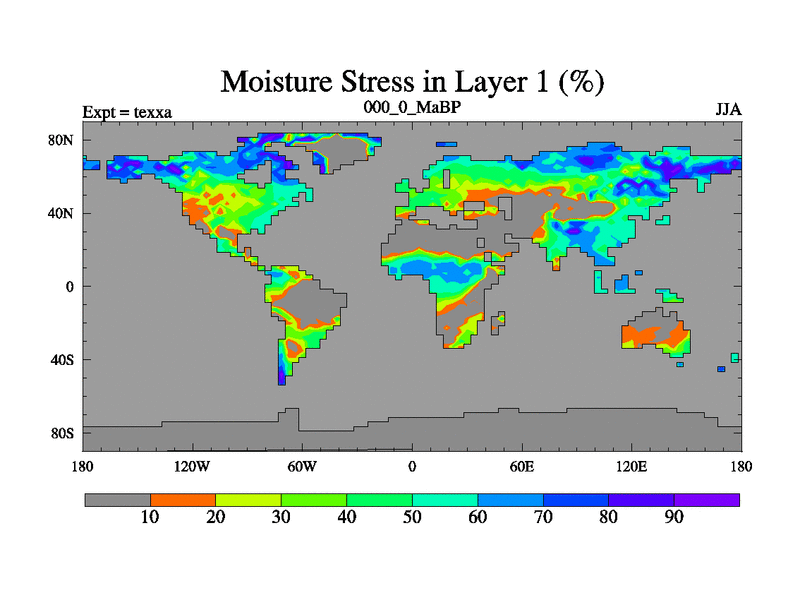Select the "000_0_MaBP" time label
Viewport: 800px width, 600px height.
(x=411, y=108)
